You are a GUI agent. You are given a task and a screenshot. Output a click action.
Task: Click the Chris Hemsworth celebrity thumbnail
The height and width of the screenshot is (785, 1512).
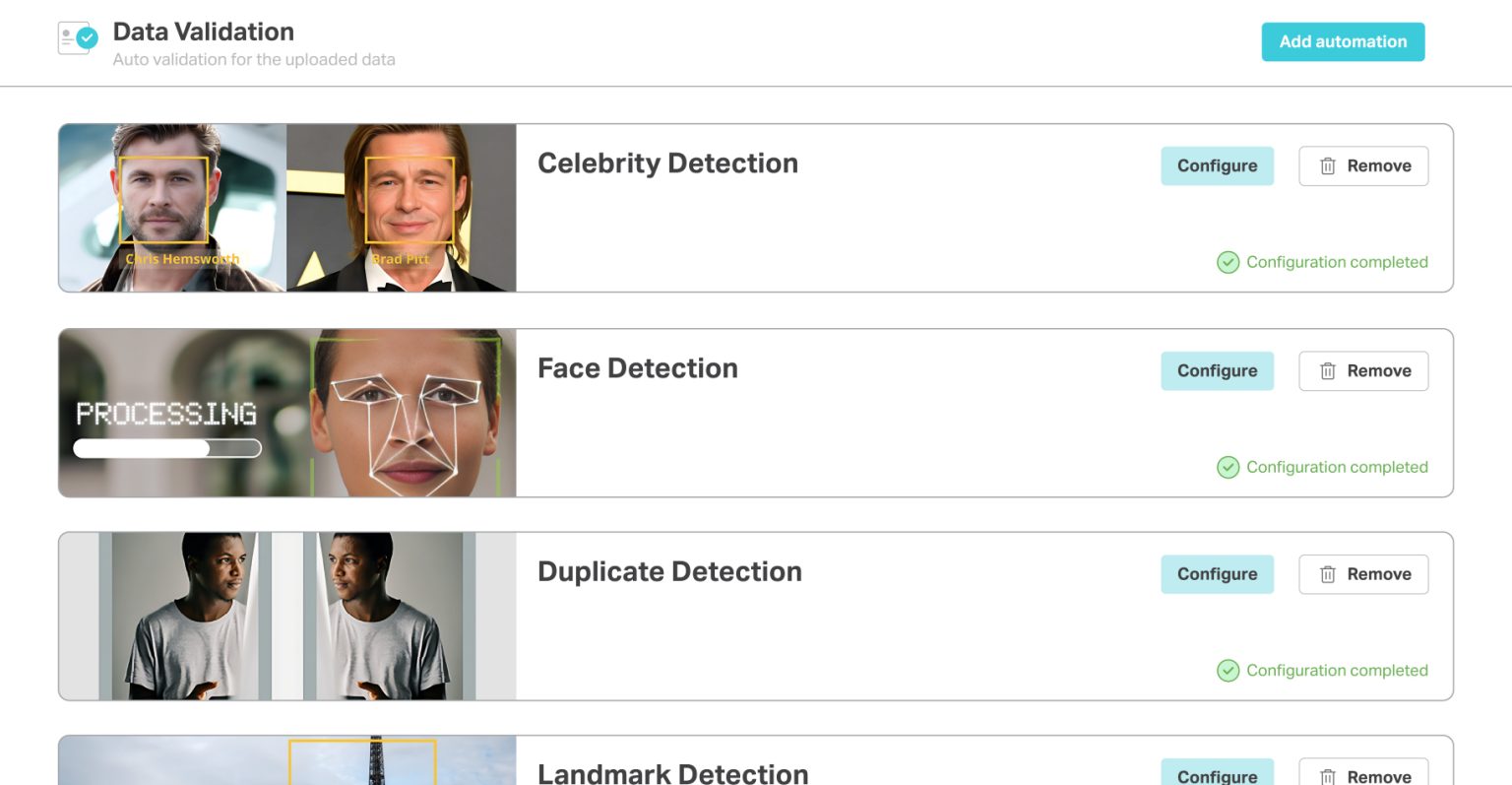coord(172,208)
